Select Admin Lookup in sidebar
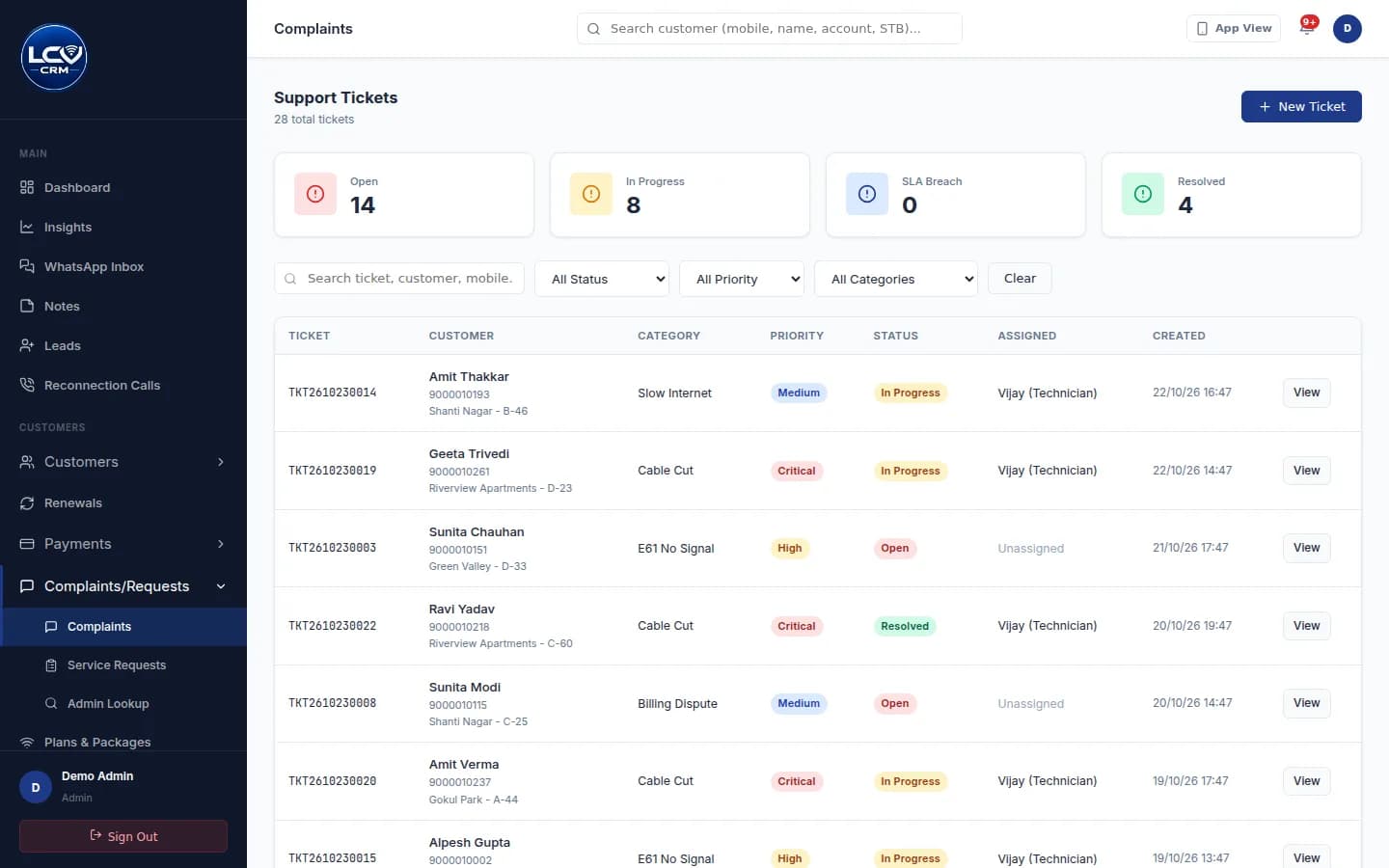This screenshot has height=868, width=1389. pos(123,704)
